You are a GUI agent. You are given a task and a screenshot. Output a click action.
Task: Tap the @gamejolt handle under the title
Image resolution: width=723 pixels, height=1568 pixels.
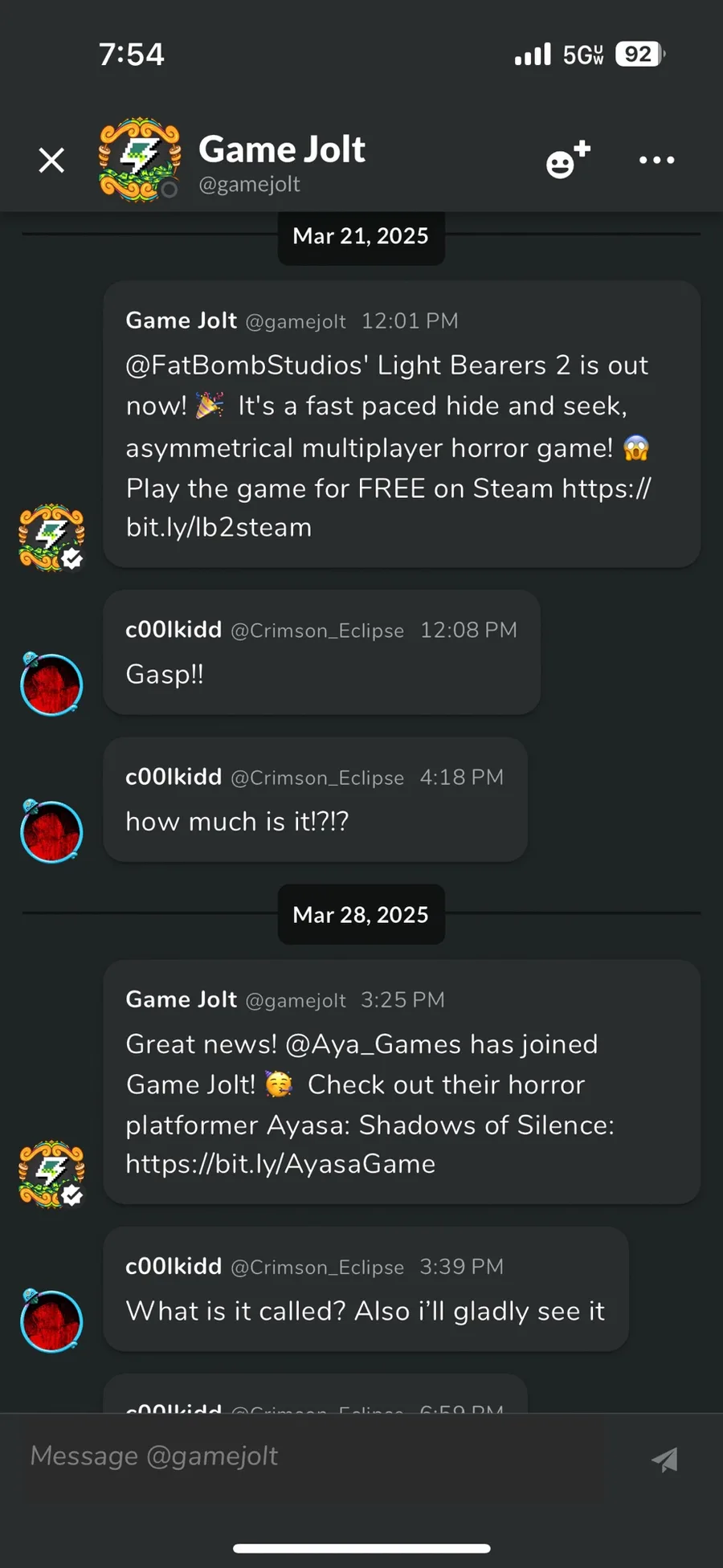click(x=249, y=185)
